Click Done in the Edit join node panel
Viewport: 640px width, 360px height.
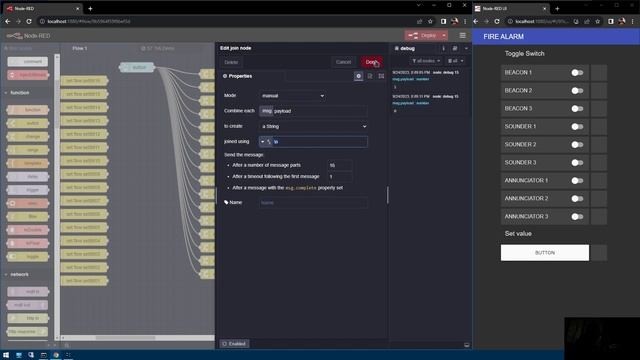(371, 62)
